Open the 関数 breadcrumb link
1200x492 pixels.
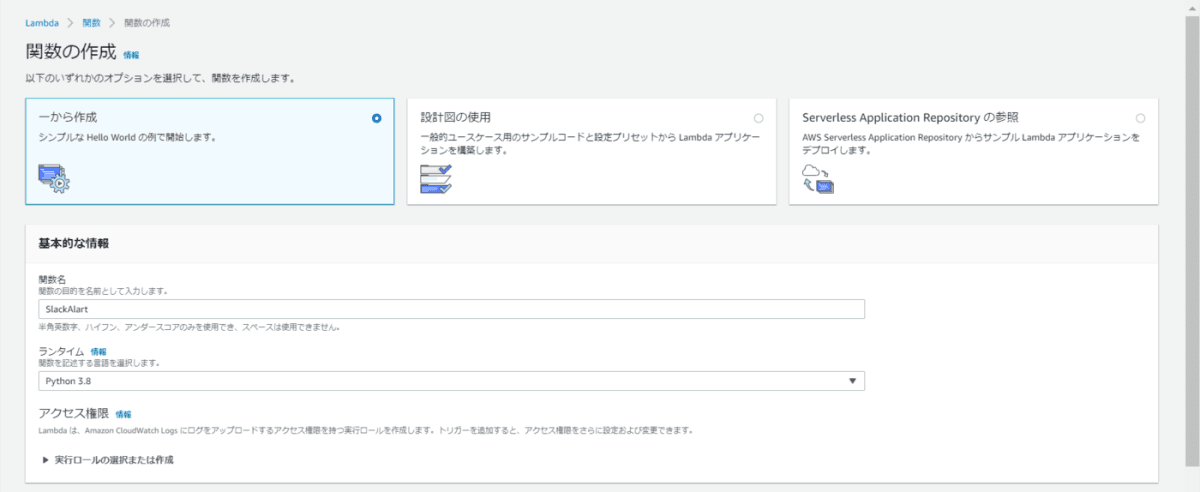91,22
